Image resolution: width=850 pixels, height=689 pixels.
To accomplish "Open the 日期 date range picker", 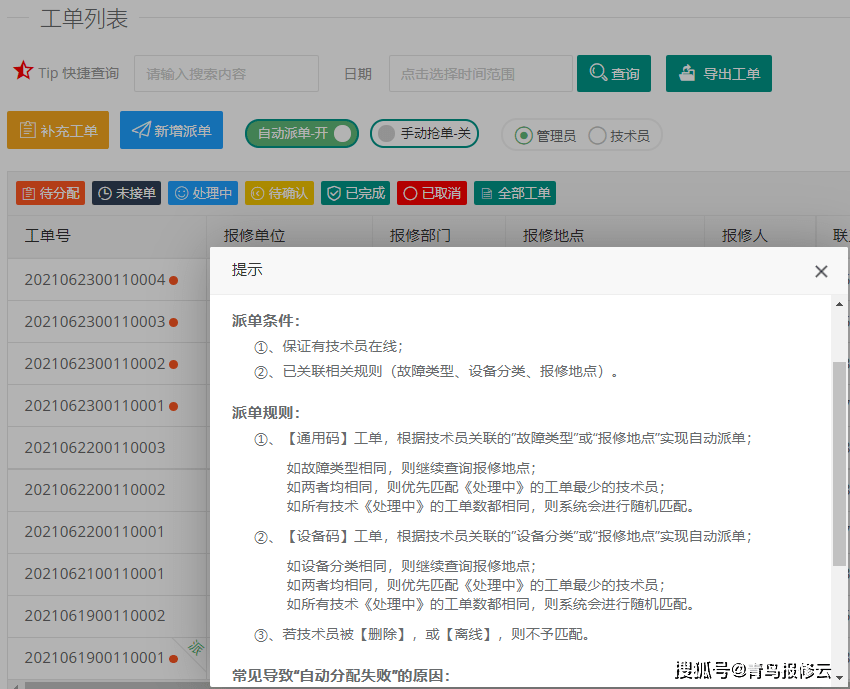I will pyautogui.click(x=480, y=72).
